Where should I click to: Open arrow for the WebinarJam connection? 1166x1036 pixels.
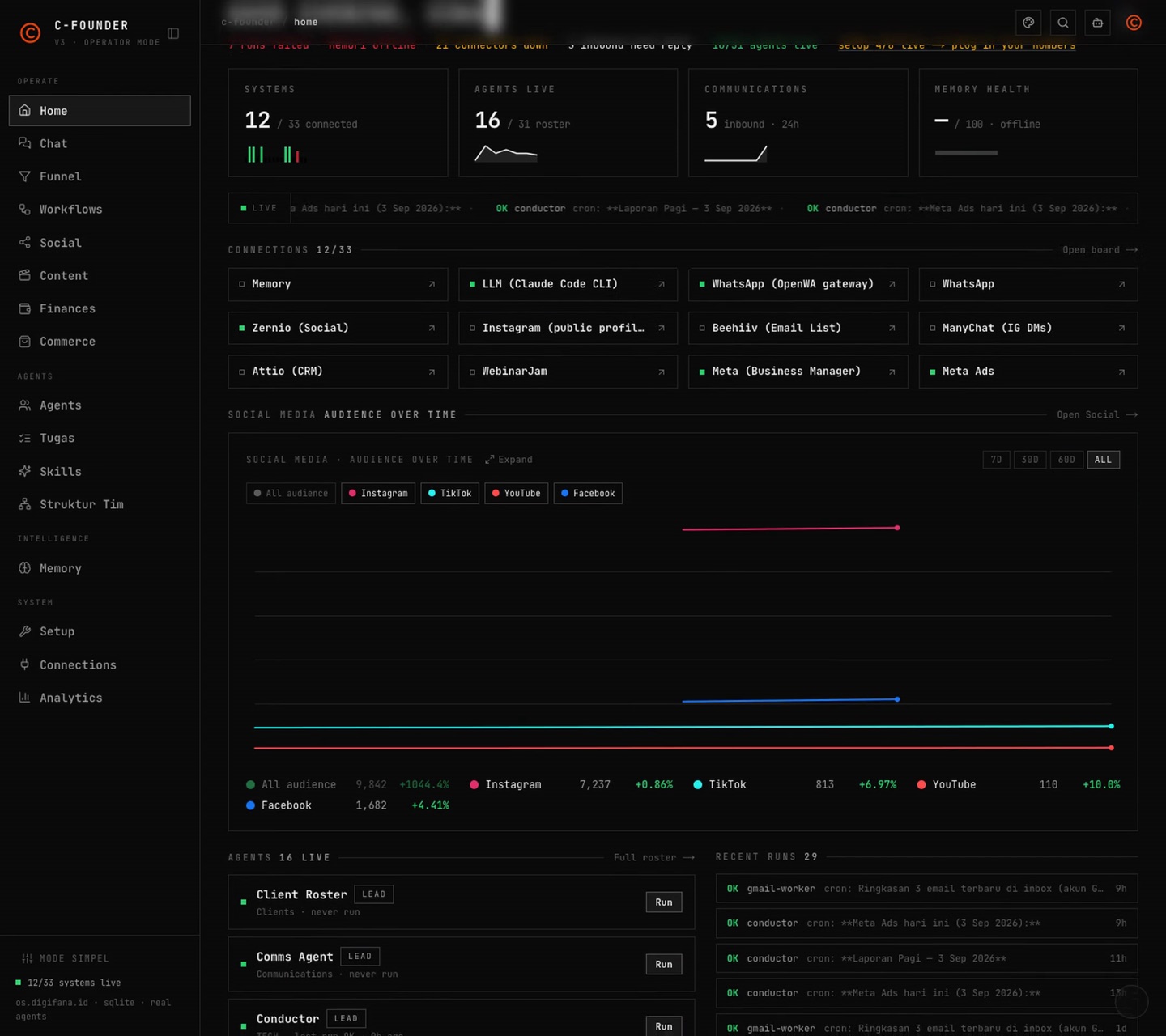tap(662, 372)
